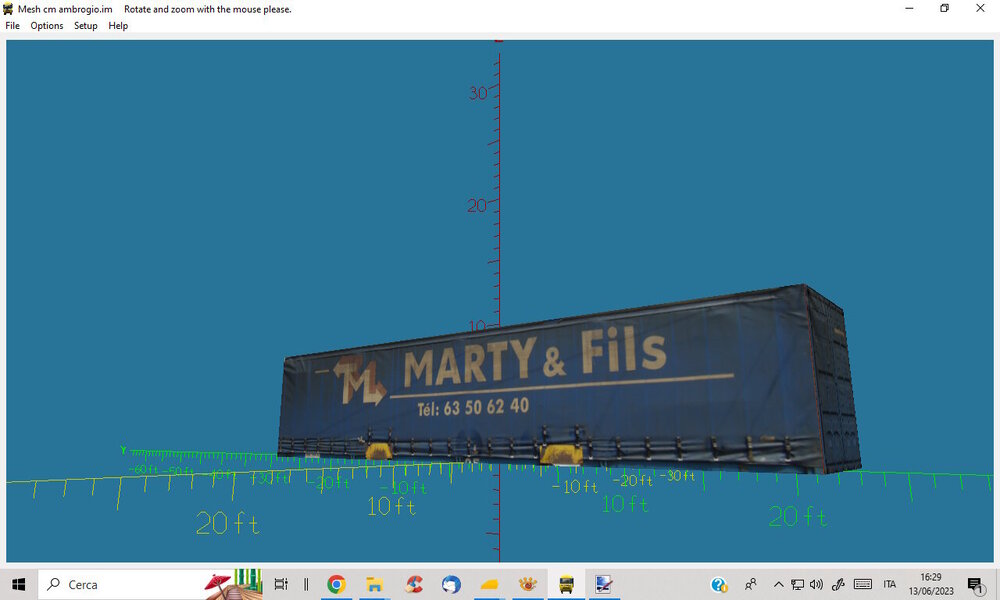Open Task View from the taskbar

pos(281,584)
